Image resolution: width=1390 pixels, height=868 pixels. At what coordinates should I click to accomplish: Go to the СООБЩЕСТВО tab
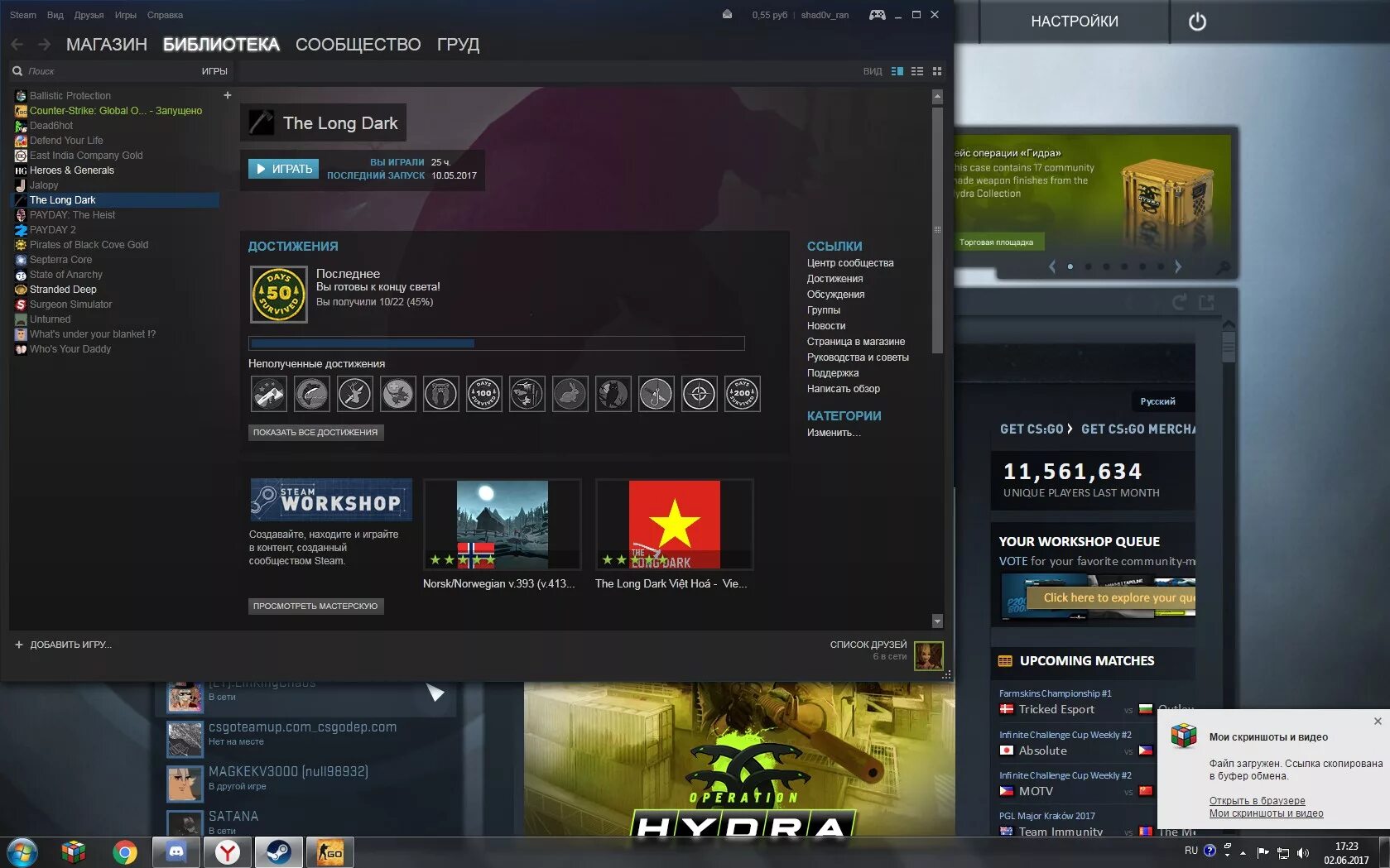[x=358, y=45]
